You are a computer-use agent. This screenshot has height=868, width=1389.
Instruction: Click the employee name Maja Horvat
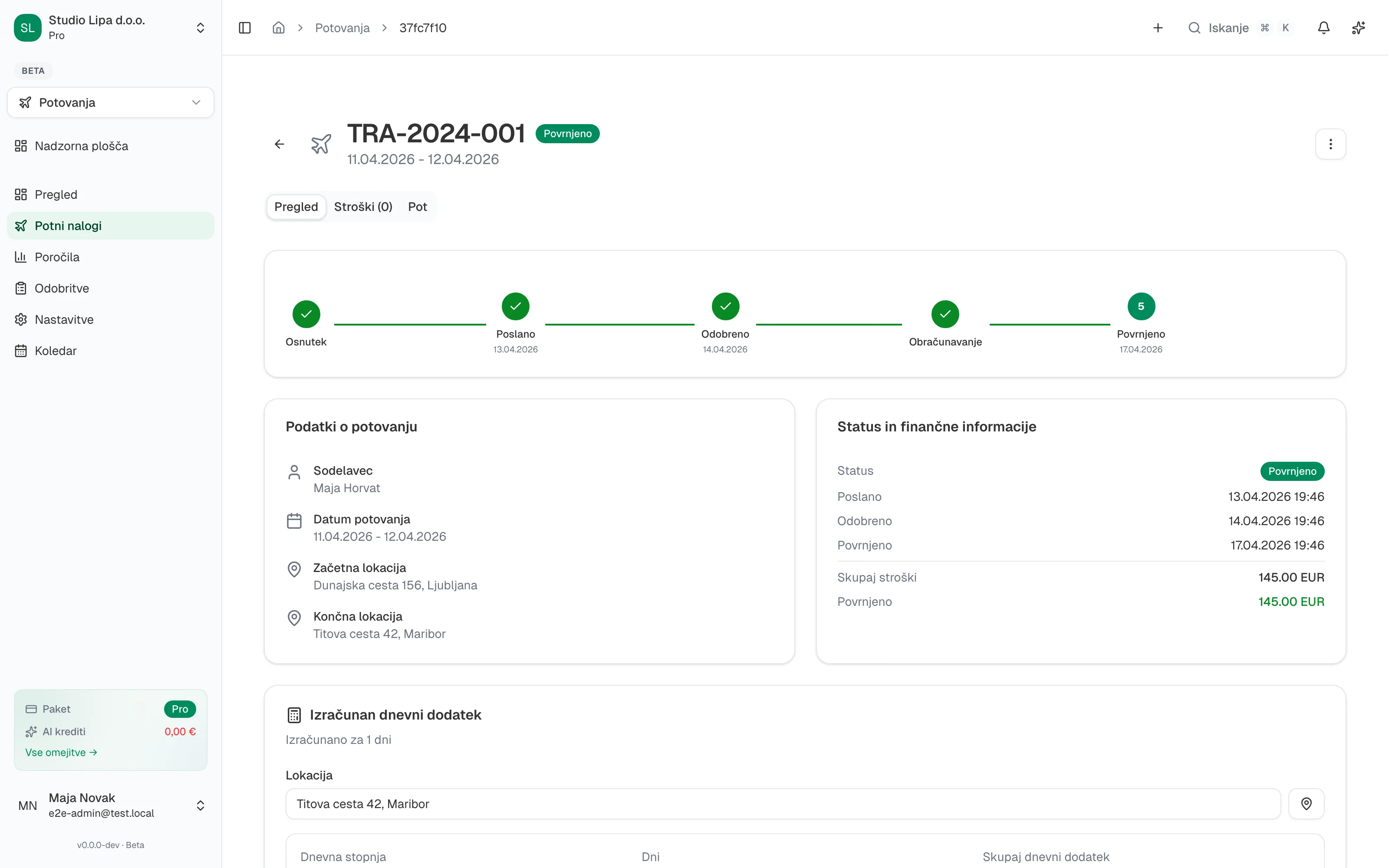pyautogui.click(x=347, y=488)
